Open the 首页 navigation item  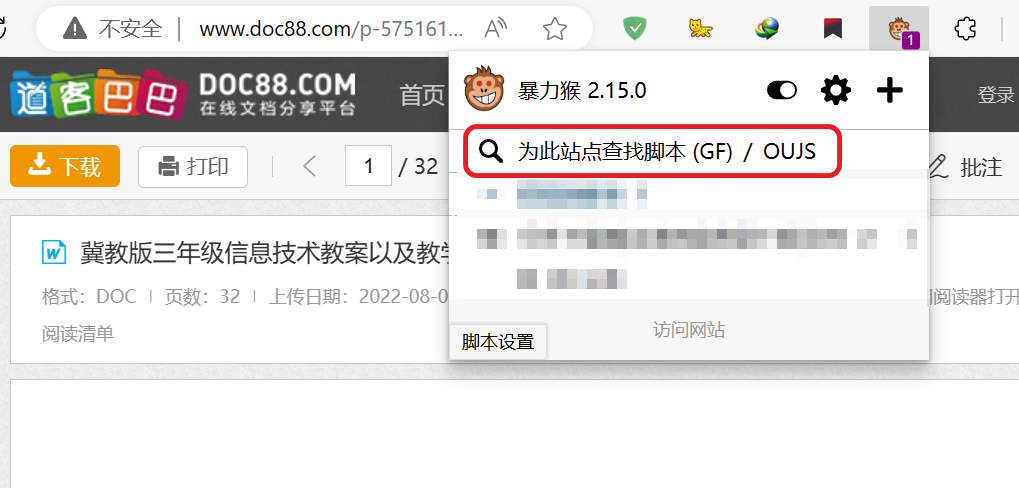(x=422, y=95)
